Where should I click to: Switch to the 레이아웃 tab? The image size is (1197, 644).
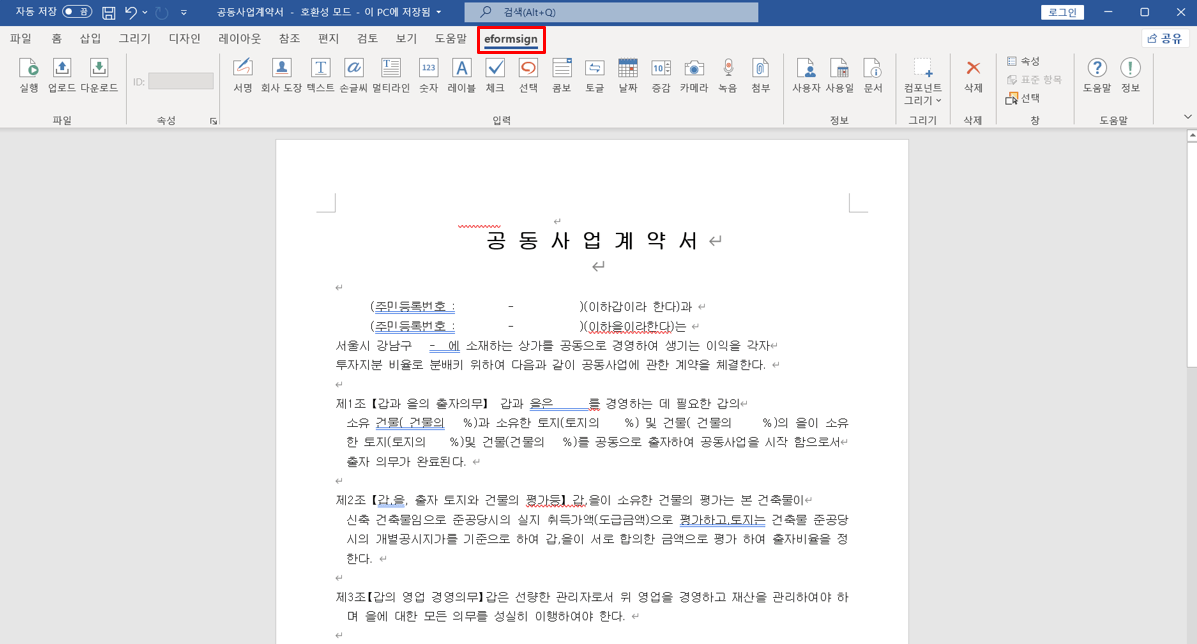pyautogui.click(x=239, y=39)
